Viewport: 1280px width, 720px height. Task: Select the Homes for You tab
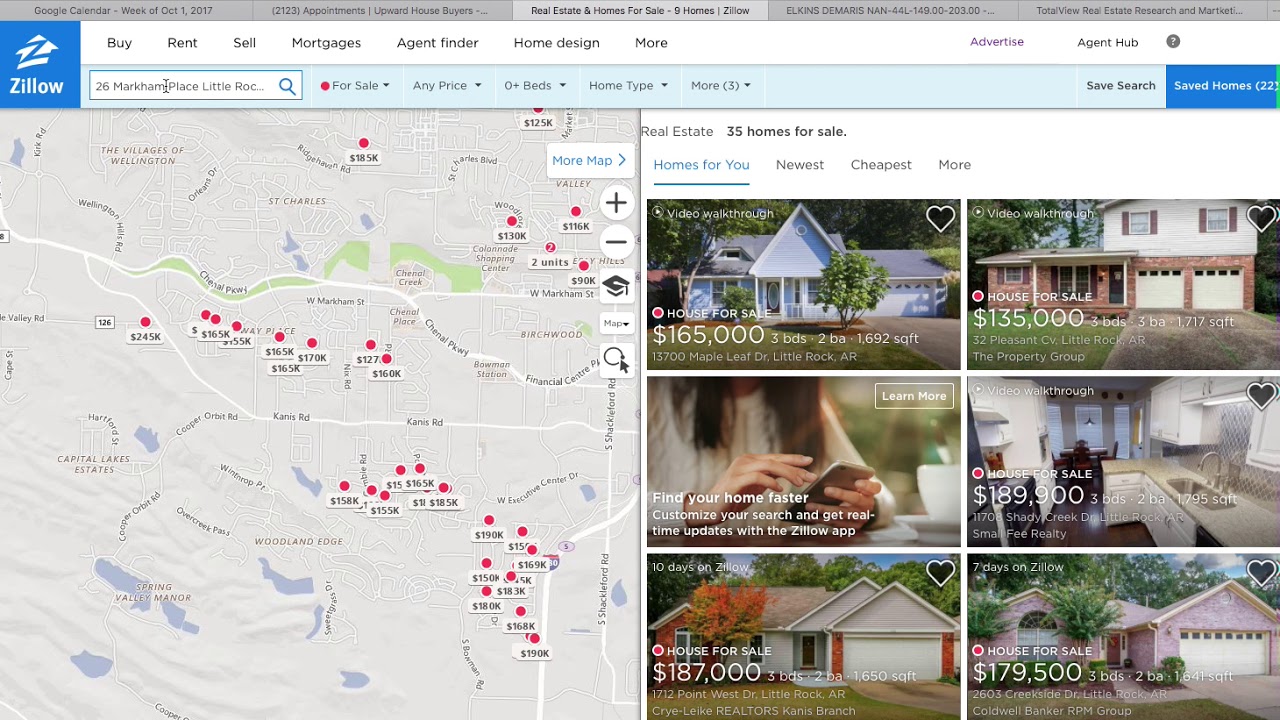point(701,165)
